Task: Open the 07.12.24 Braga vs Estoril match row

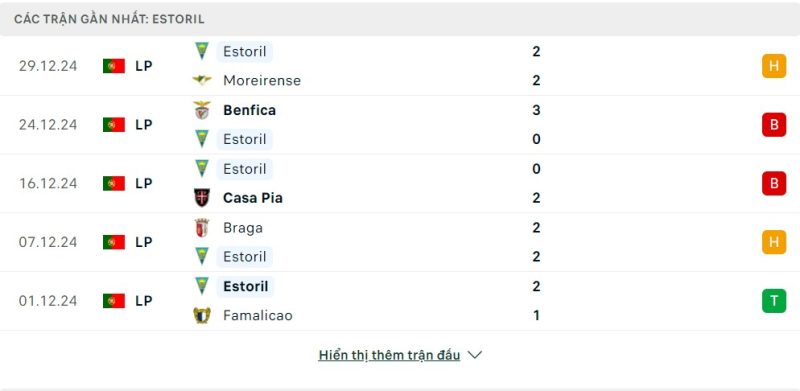Action: coord(400,242)
